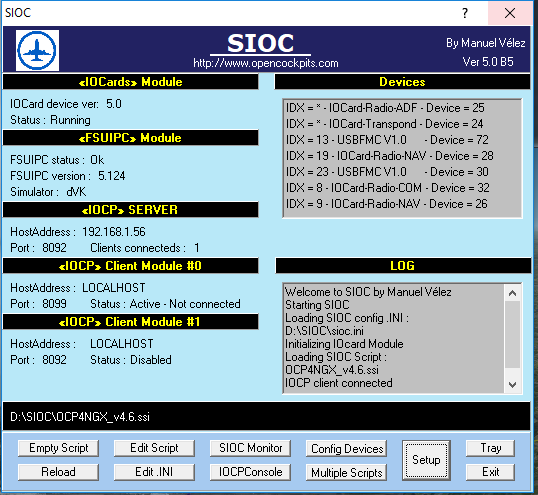
Task: Minimize SIOC to Tray
Action: point(490,448)
